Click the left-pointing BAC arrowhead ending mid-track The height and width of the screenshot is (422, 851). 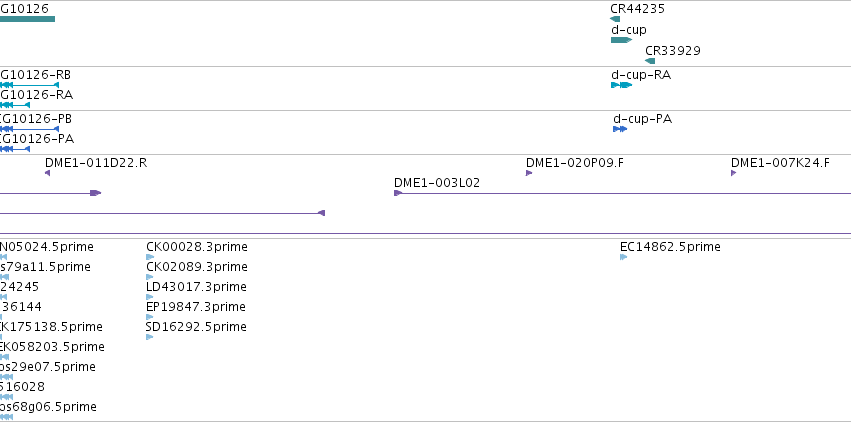pos(321,213)
